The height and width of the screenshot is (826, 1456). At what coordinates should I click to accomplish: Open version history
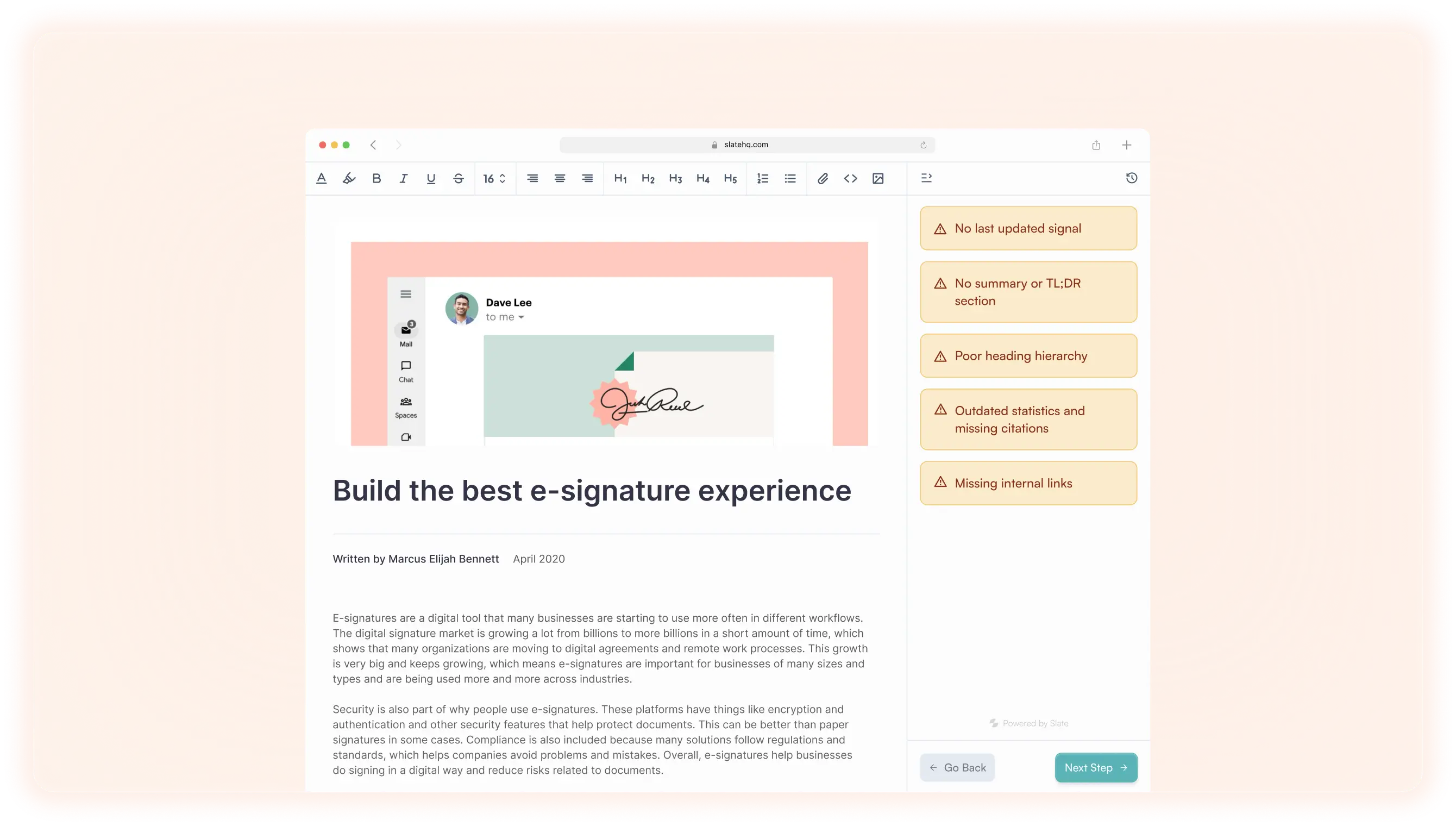(1131, 178)
